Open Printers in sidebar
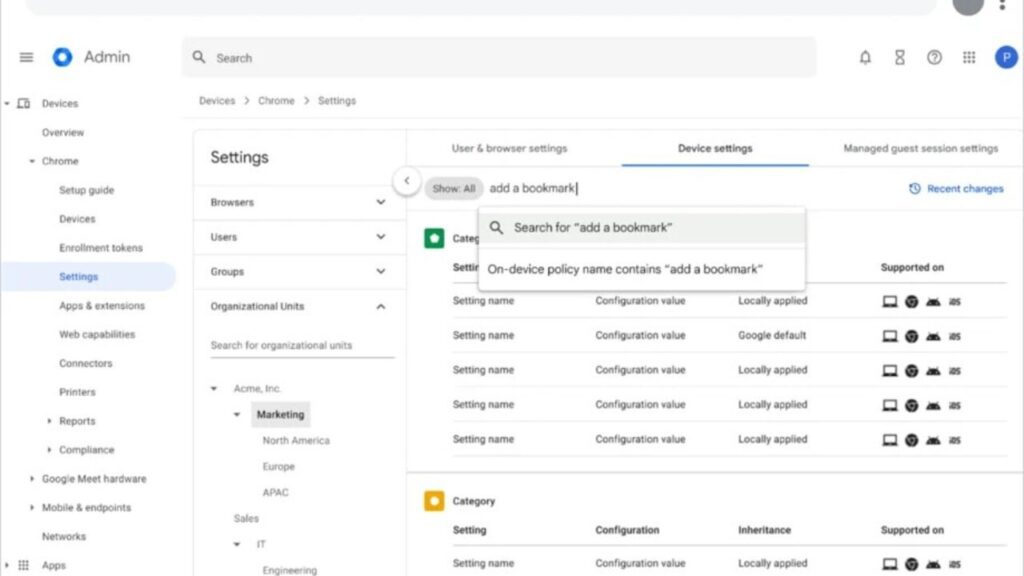 tap(77, 392)
